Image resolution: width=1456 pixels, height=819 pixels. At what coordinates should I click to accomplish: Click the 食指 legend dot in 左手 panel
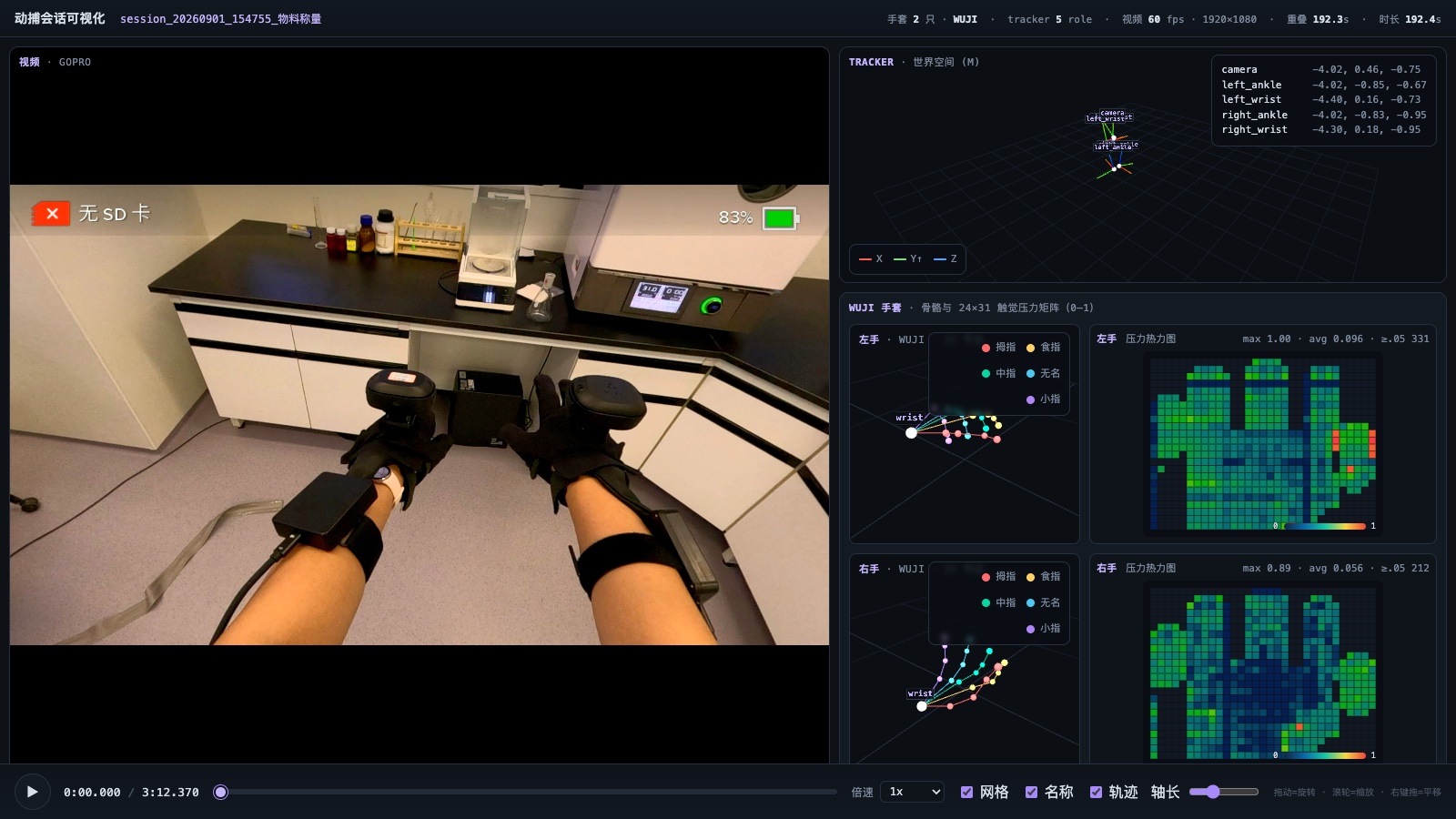coord(1030,348)
